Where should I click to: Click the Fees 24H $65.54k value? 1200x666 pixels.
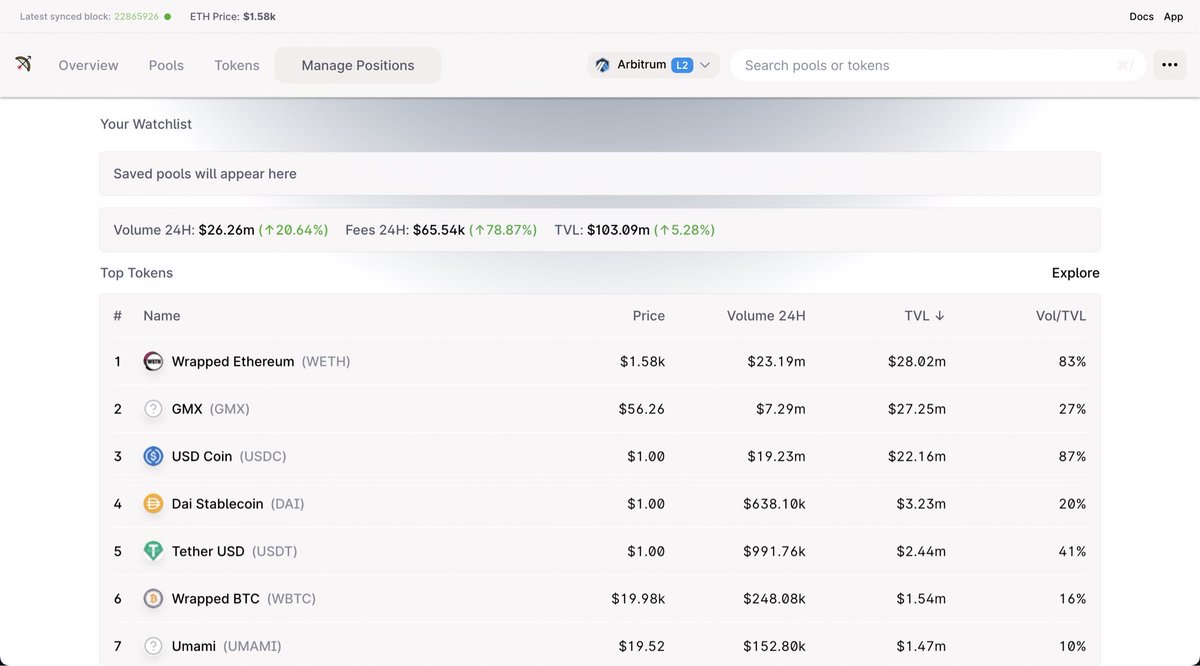[439, 230]
